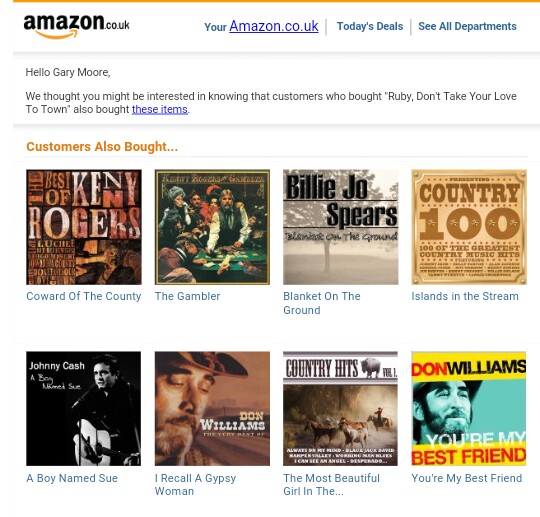Click The Gambler title link
This screenshot has height=517, width=540.
187,296
